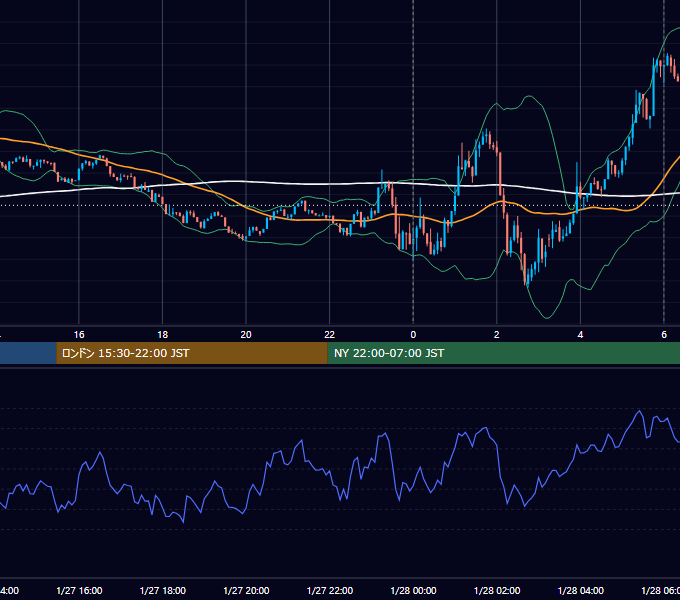680x600 pixels.
Task: Click the London 15:30-22:00 JST session bar
Action: click(192, 353)
